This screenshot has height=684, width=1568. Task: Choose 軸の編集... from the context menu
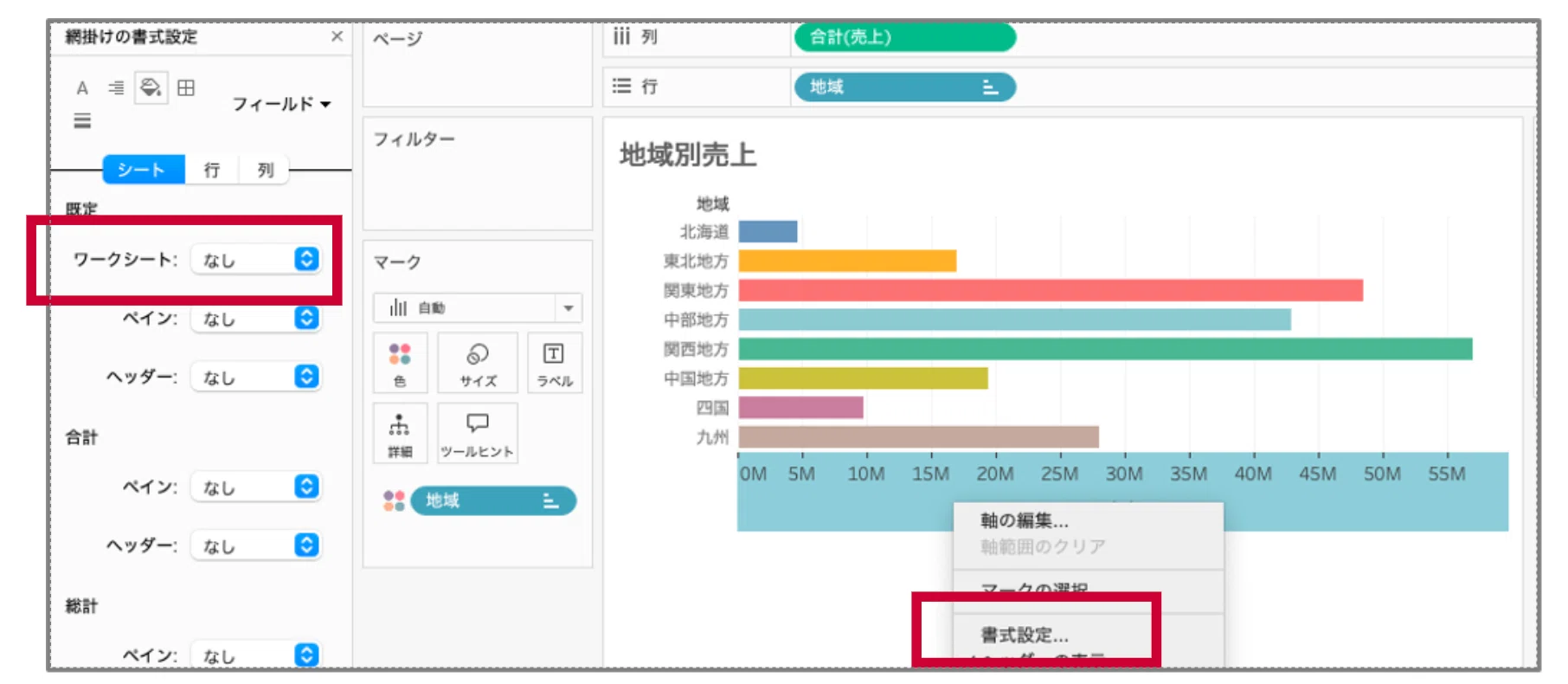tap(1025, 520)
